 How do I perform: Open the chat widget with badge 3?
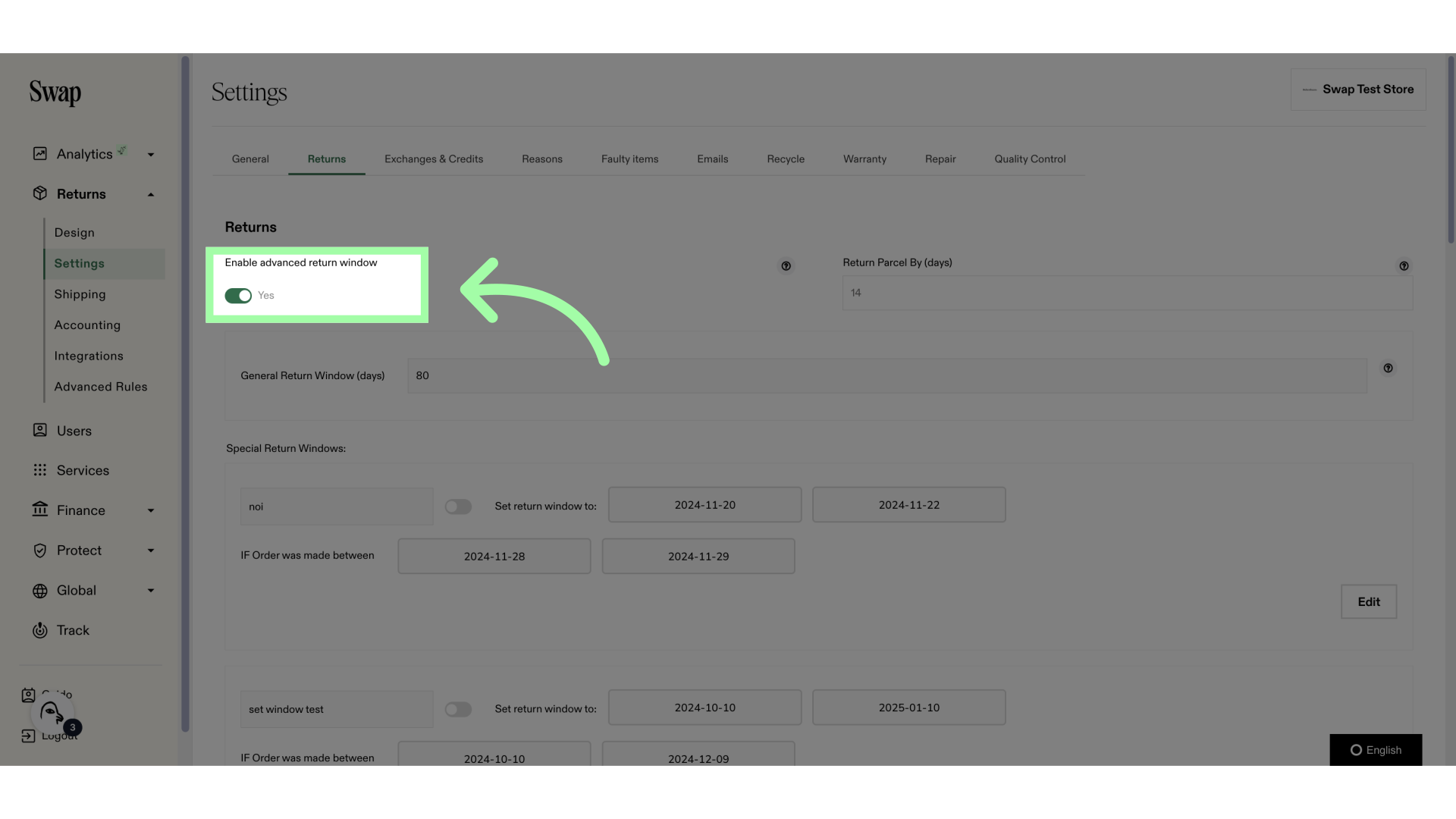[x=52, y=714]
